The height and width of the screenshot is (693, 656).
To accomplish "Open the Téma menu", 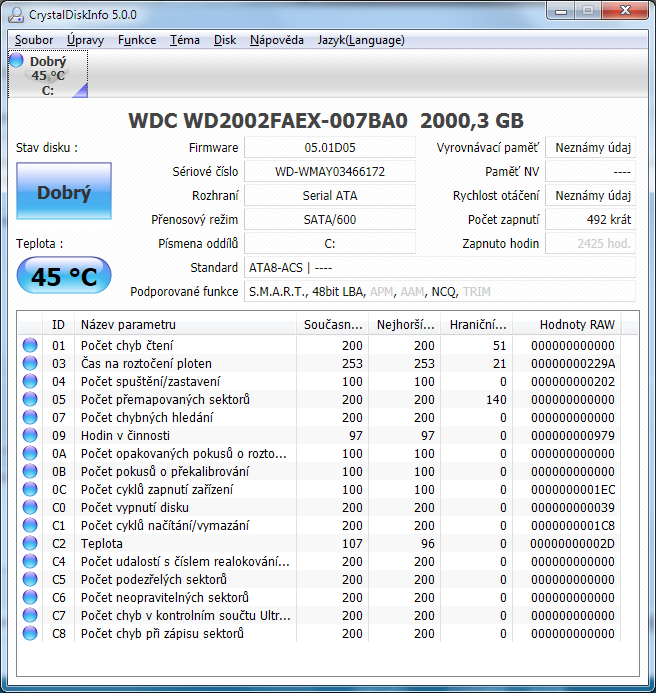I will pos(184,40).
